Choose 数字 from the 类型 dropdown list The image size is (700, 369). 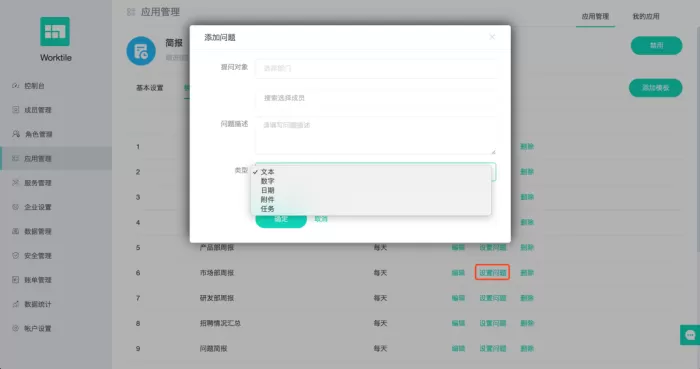point(371,181)
